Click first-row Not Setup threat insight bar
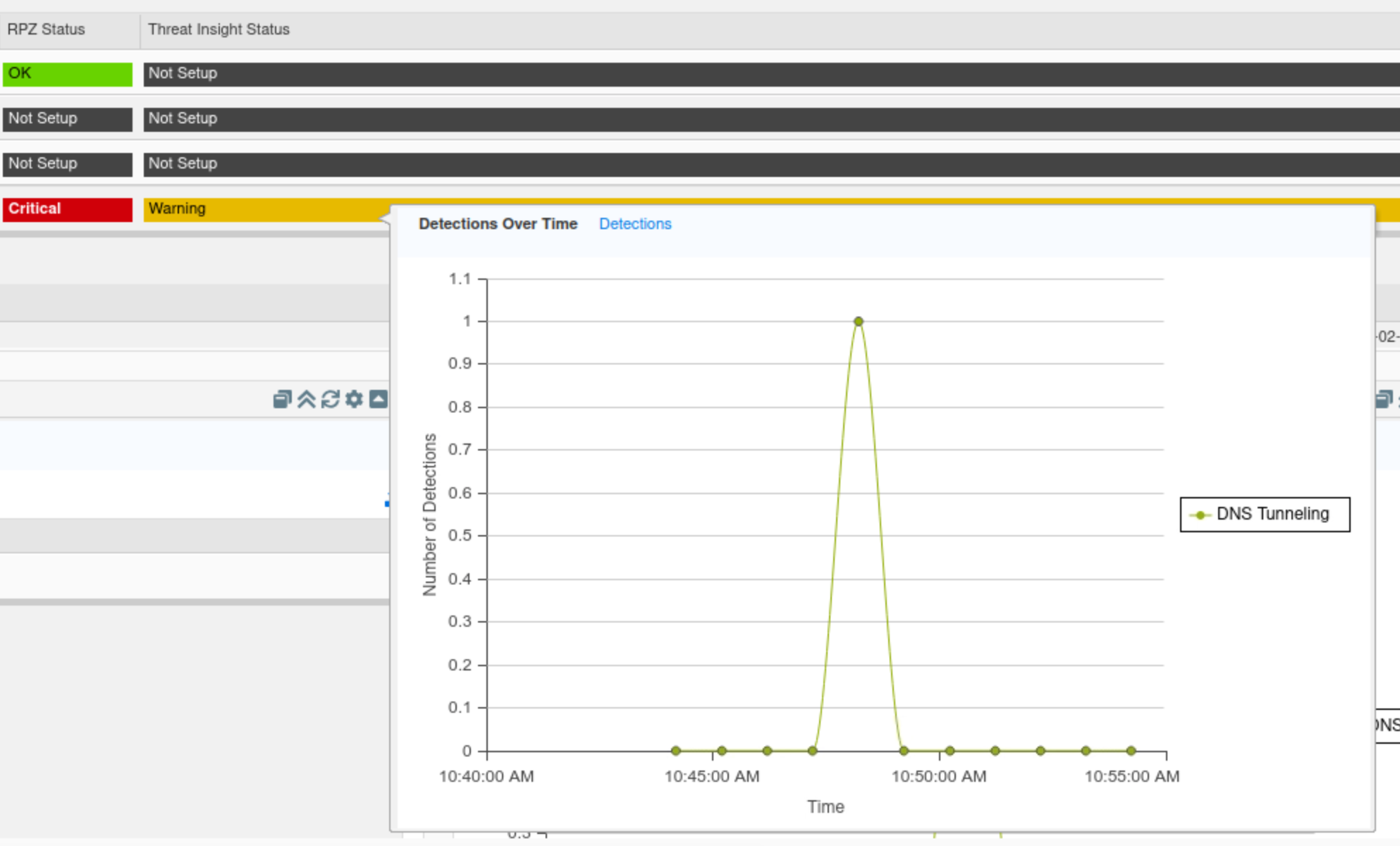Image resolution: width=1400 pixels, height=846 pixels. click(768, 74)
